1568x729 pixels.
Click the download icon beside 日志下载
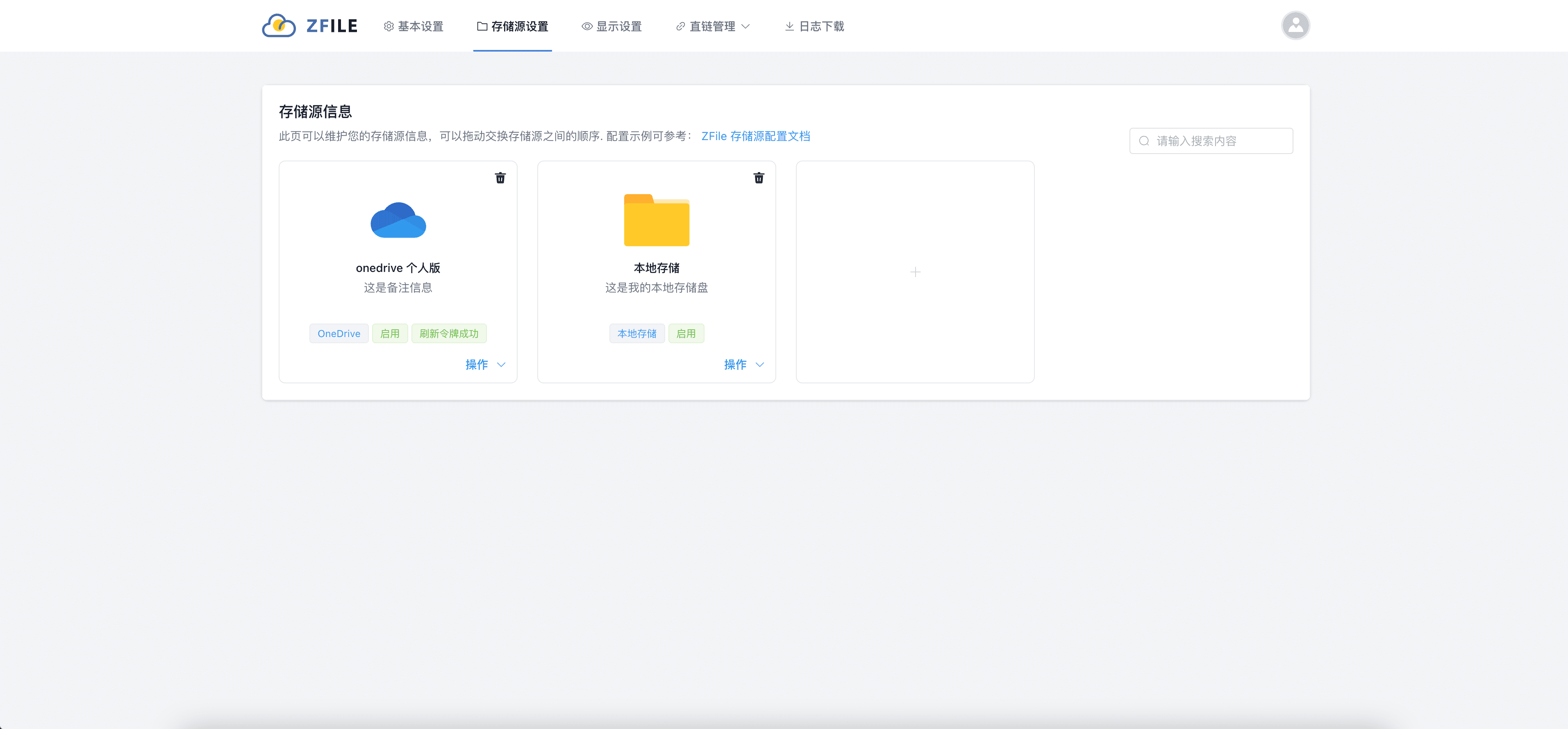(x=789, y=26)
